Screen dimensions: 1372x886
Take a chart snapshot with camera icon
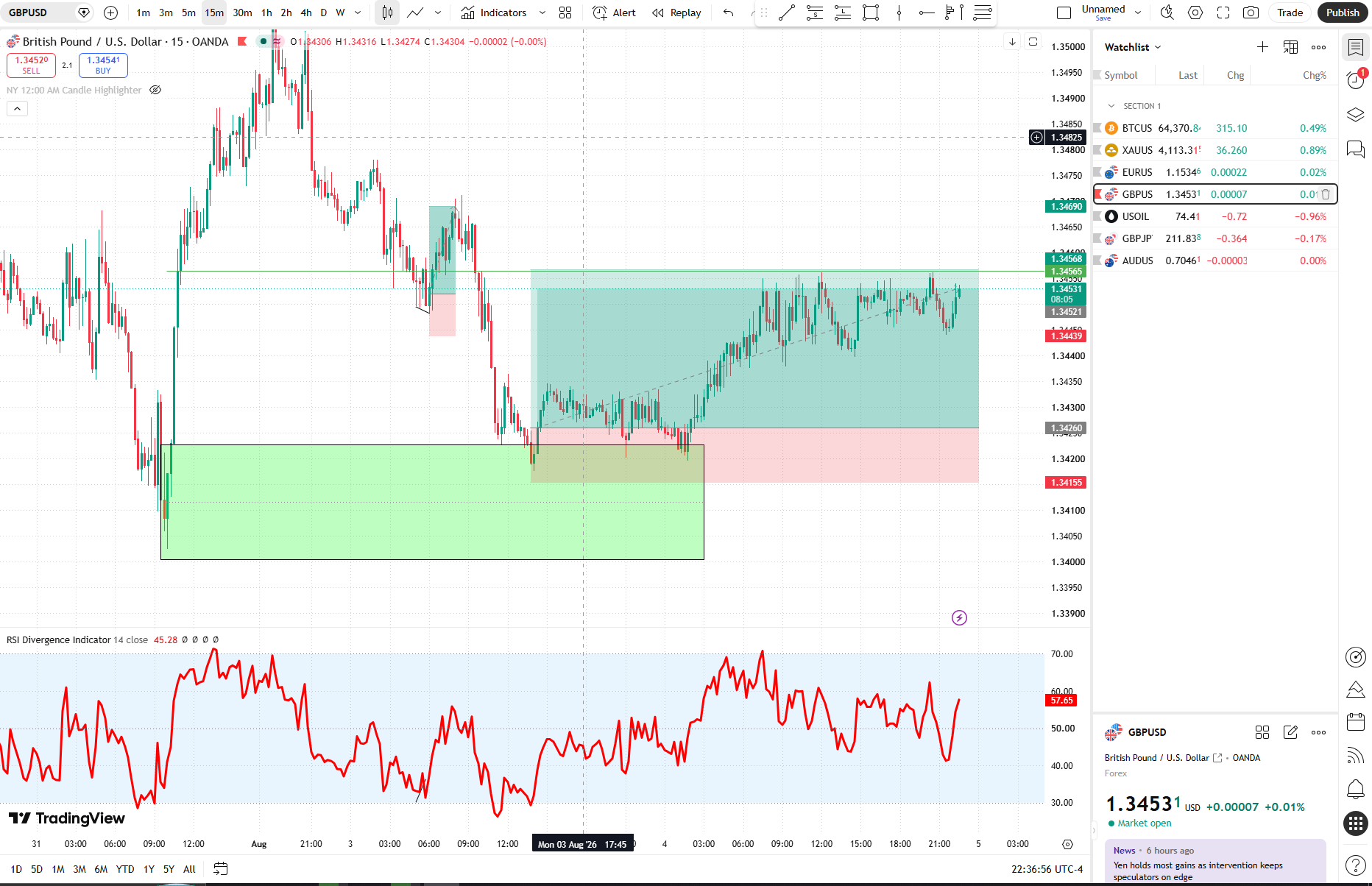pyautogui.click(x=1251, y=13)
